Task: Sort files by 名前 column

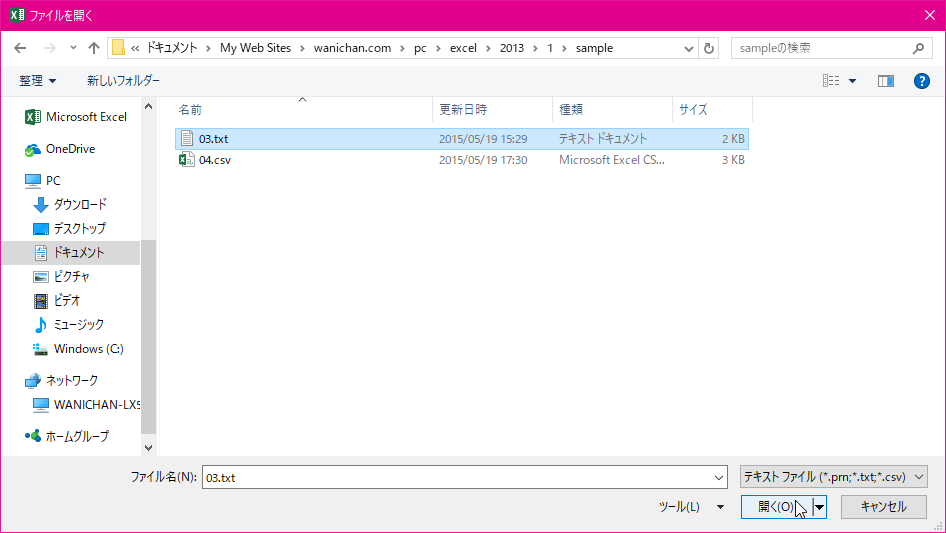Action: click(x=303, y=110)
